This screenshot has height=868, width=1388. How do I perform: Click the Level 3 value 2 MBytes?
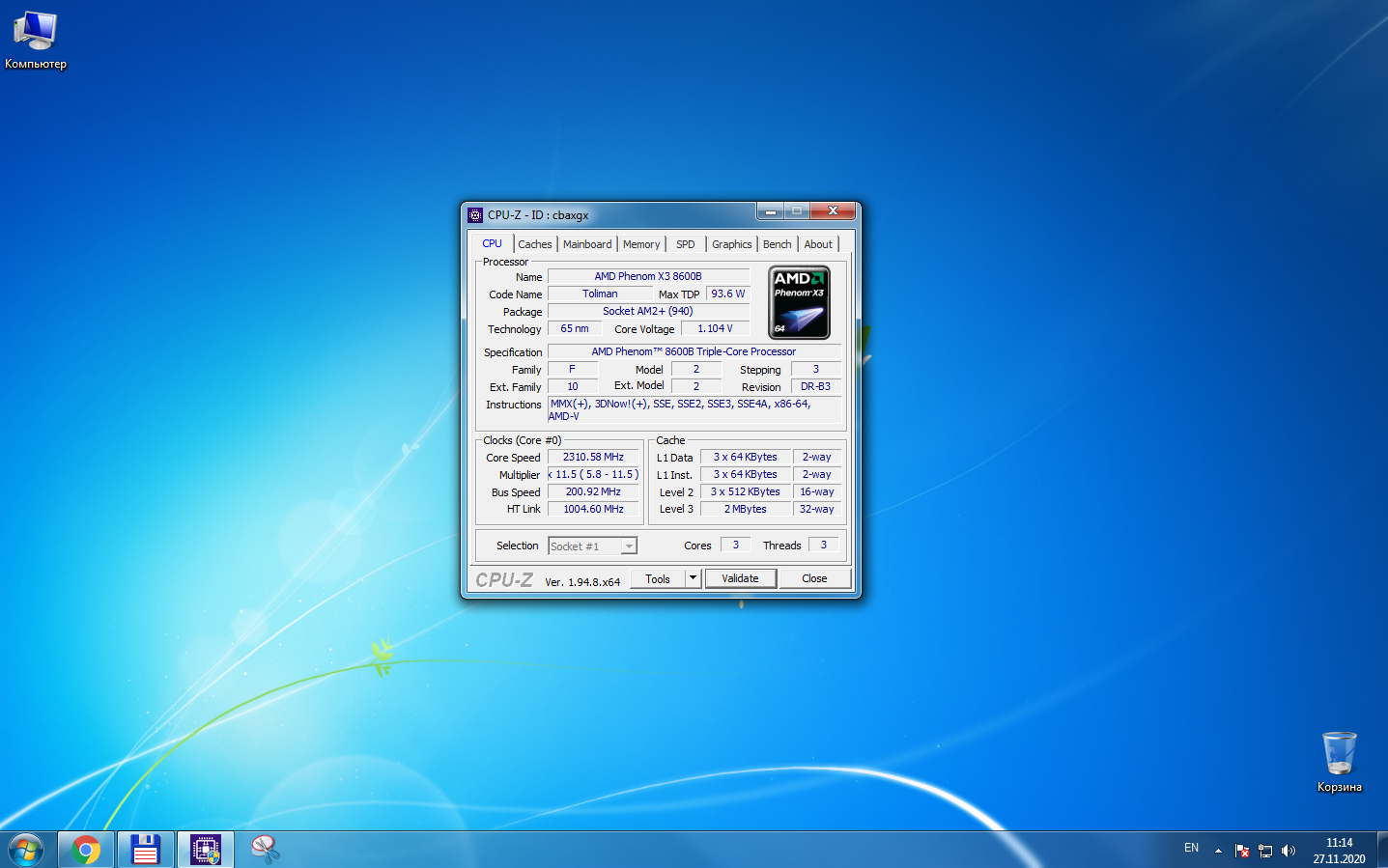[x=745, y=509]
